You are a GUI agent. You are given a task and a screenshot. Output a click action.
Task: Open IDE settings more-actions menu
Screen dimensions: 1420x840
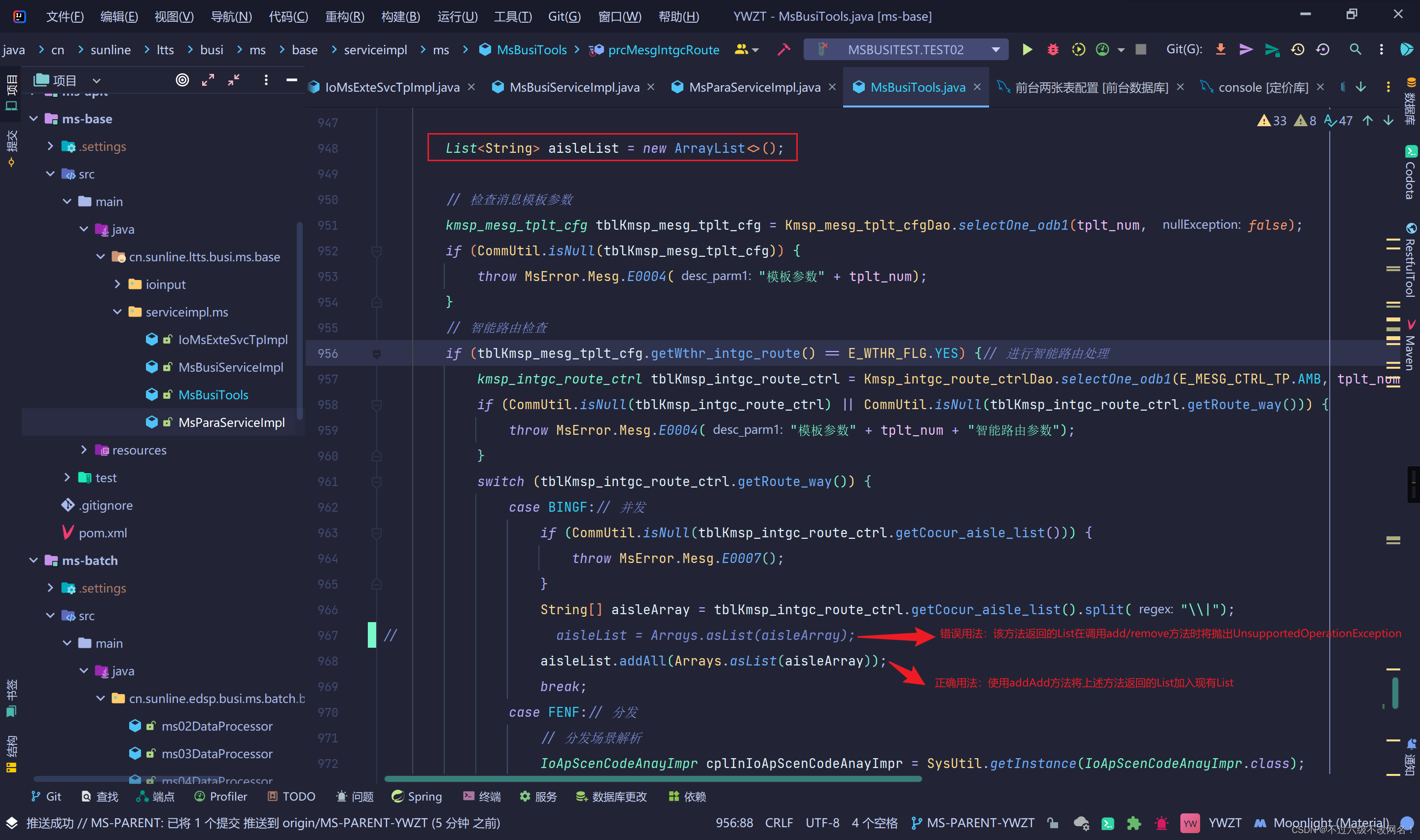(1381, 50)
